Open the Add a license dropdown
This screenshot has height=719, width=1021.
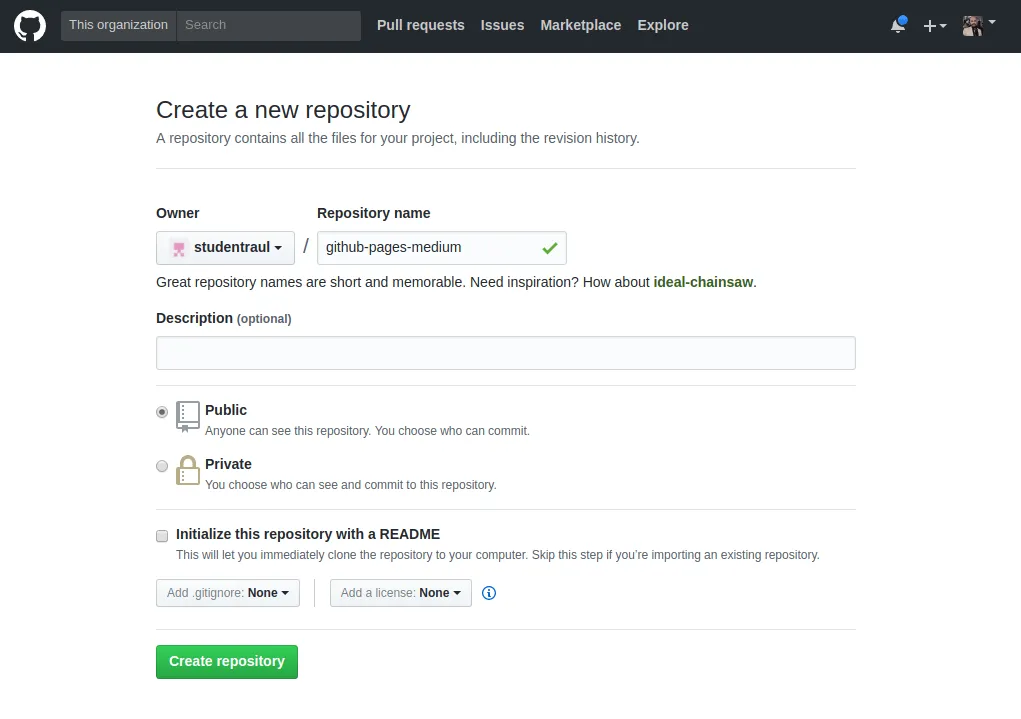400,593
